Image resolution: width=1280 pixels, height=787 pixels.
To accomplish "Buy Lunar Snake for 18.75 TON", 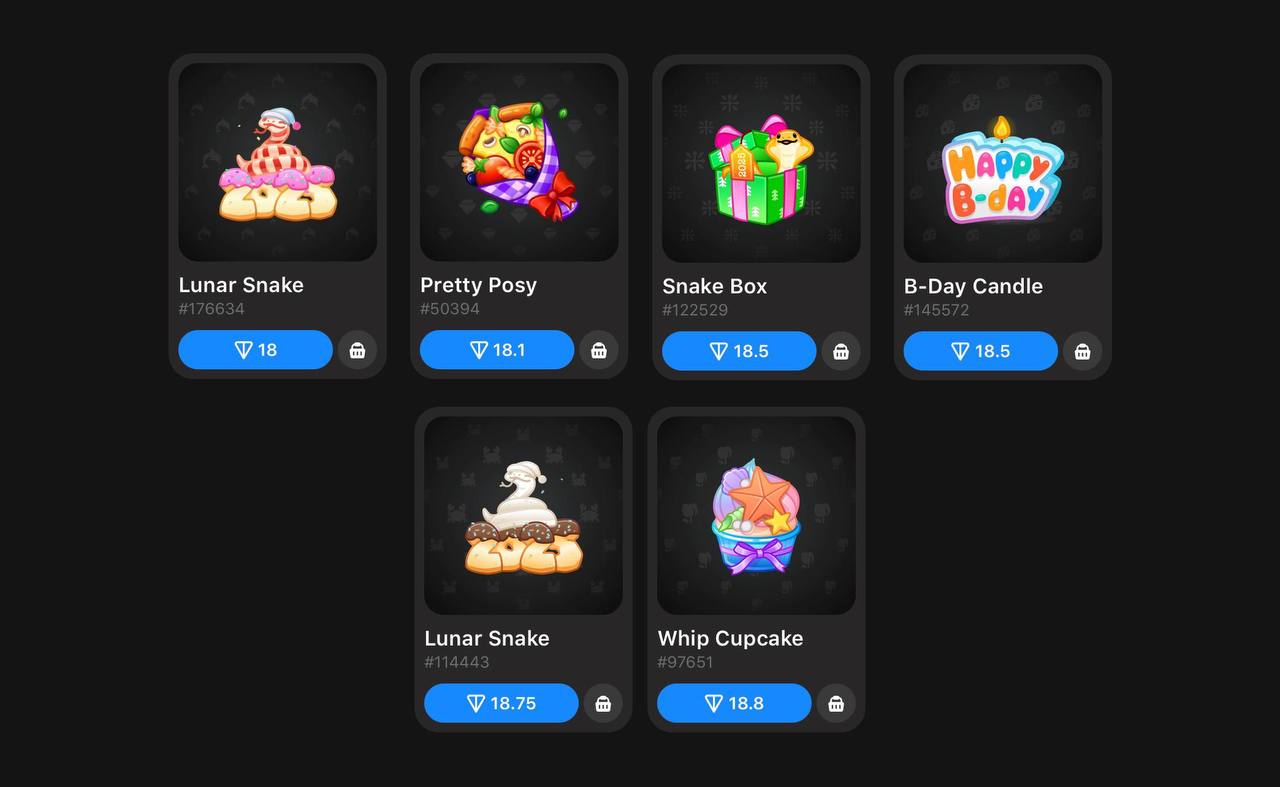I will (x=501, y=703).
